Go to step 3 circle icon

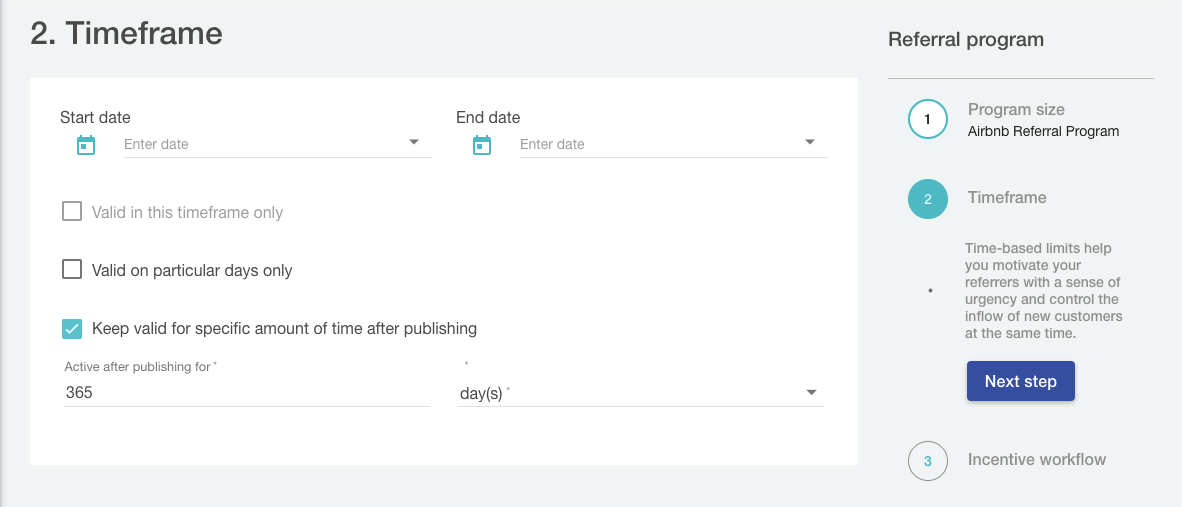pos(927,461)
